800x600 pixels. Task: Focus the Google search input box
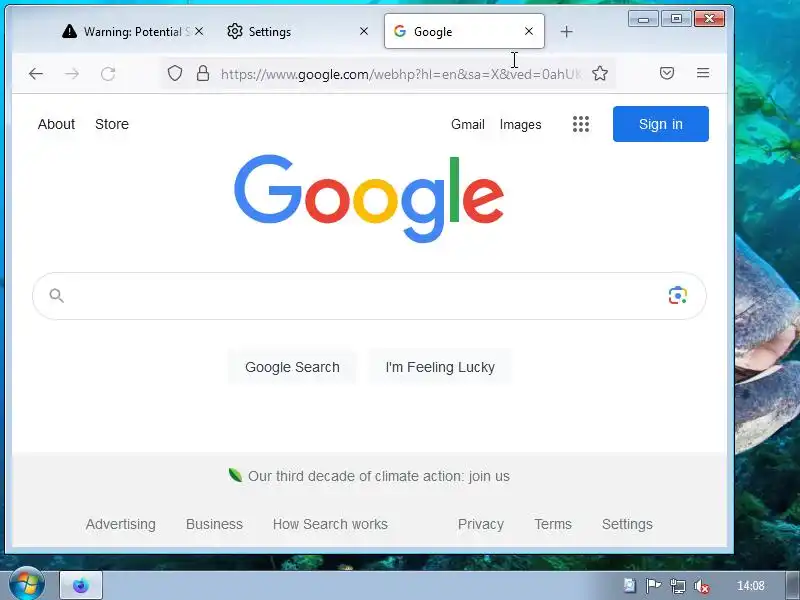369,296
